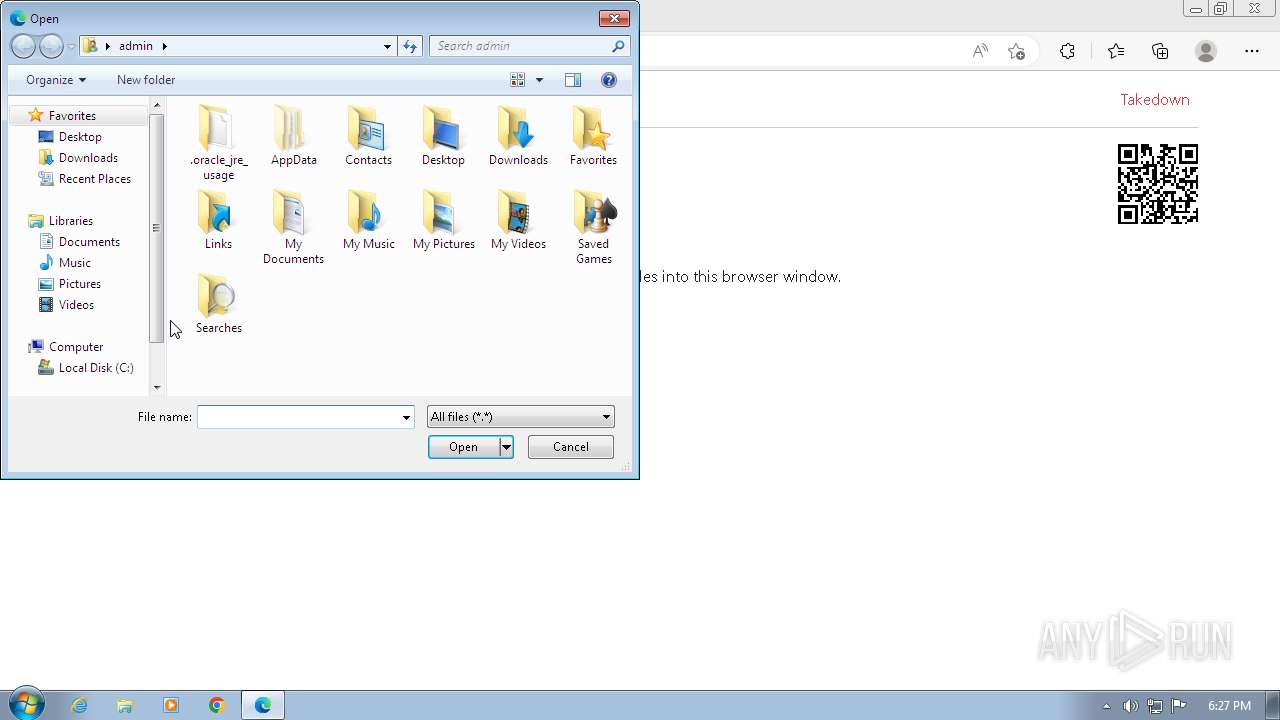The width and height of the screenshot is (1280, 720).
Task: Open Music library in navigation pane
Action: (75, 263)
